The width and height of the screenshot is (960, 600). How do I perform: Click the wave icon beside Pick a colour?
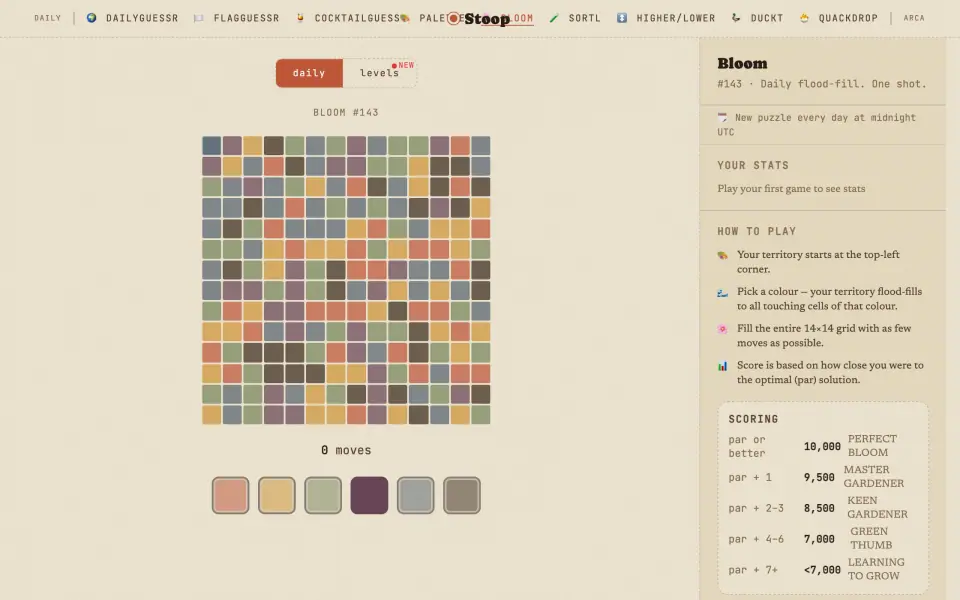[722, 292]
